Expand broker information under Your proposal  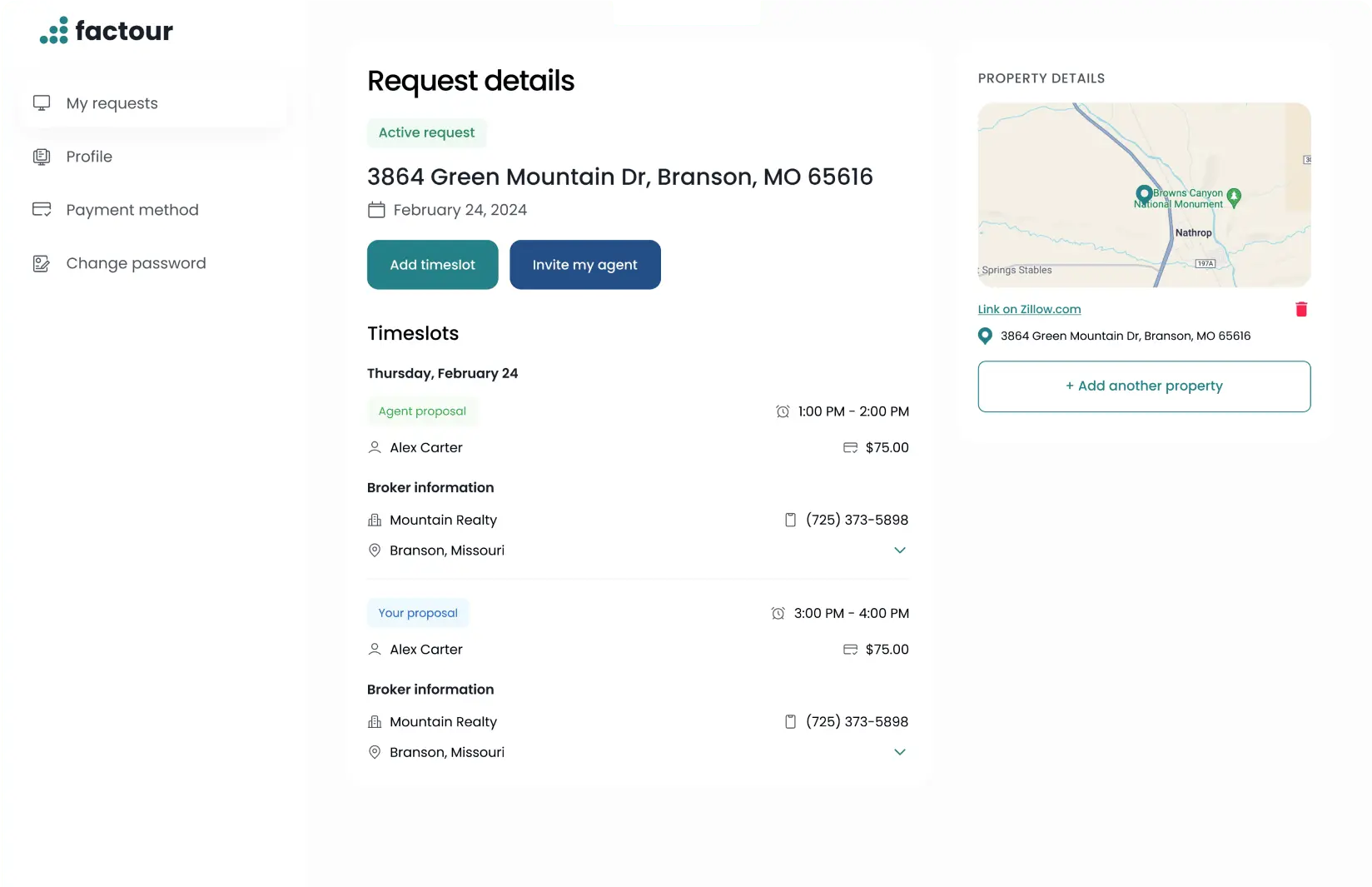[899, 751]
